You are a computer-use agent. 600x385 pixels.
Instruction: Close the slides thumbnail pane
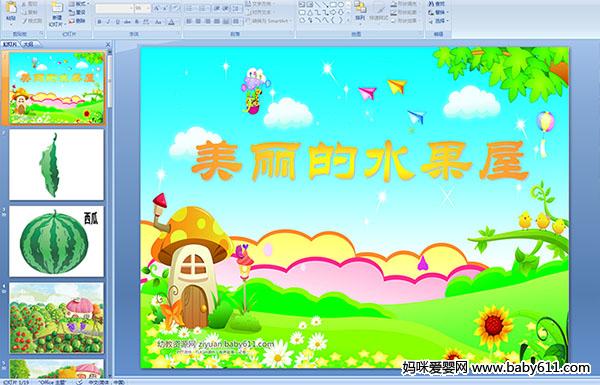tap(108, 44)
